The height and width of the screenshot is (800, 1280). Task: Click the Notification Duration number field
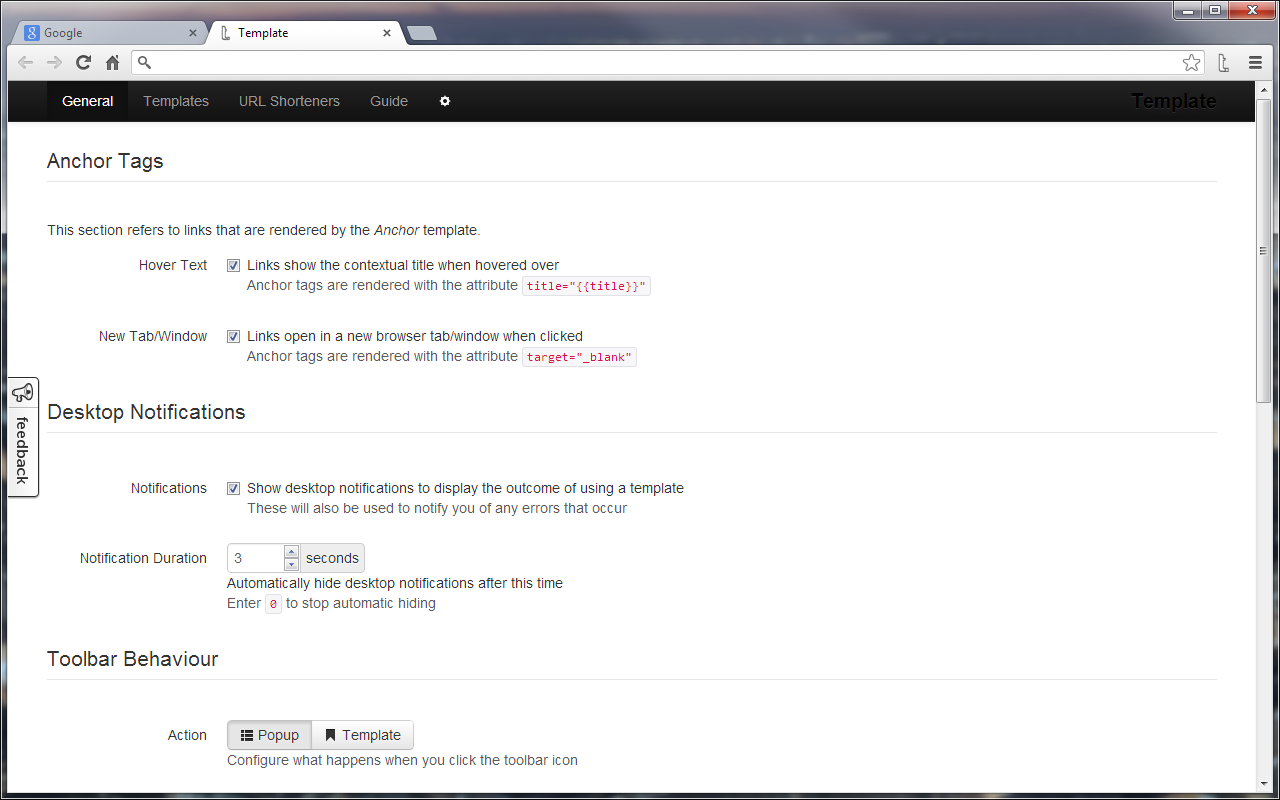tap(256, 558)
